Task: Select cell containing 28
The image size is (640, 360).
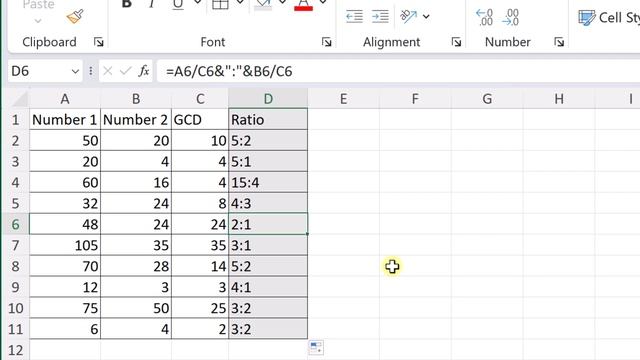Action: tap(136, 266)
